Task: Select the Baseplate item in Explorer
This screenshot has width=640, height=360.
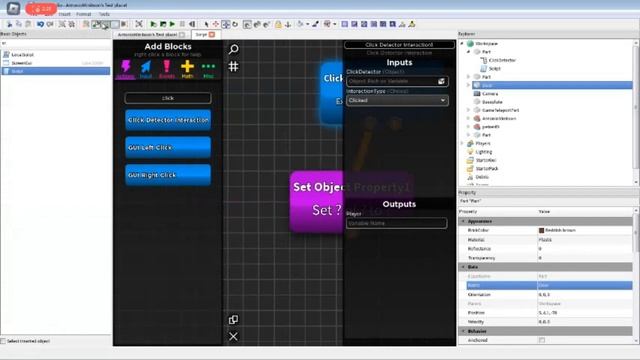Action: pyautogui.click(x=492, y=102)
